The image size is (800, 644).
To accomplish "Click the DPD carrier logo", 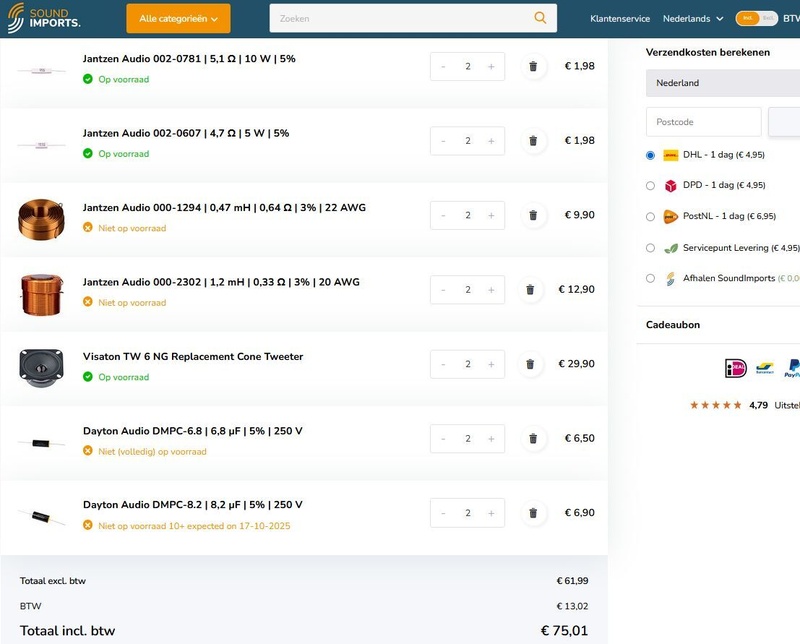I will click(x=670, y=186).
